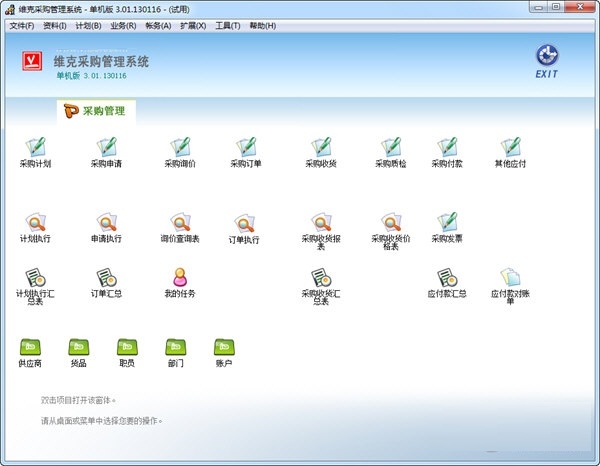Open the 业务(R) menu

coord(123,26)
